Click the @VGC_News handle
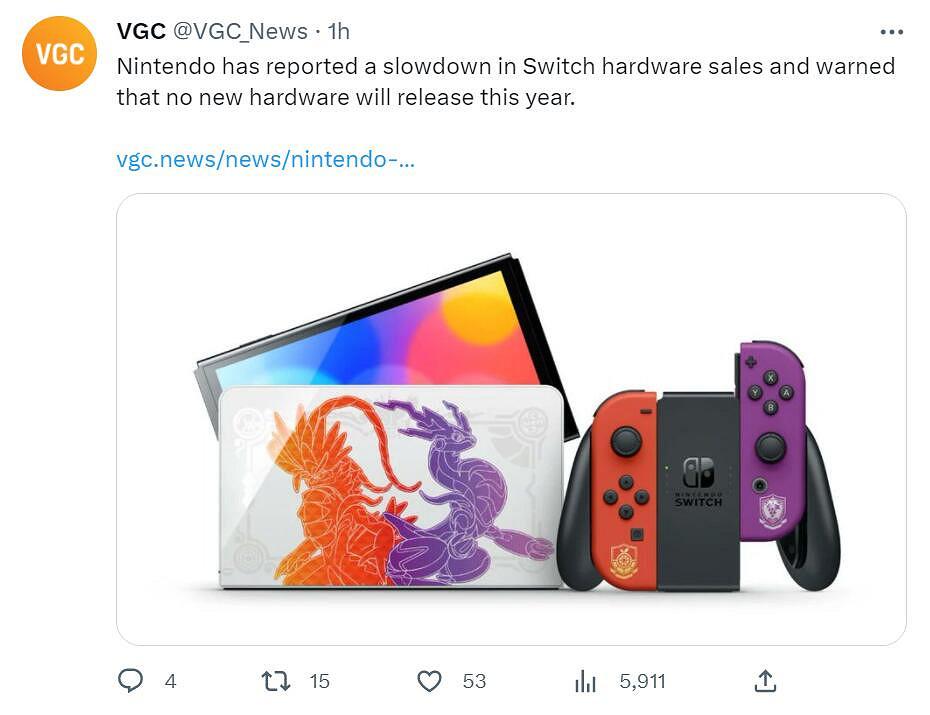Viewport: 930px width, 715px height. [240, 32]
